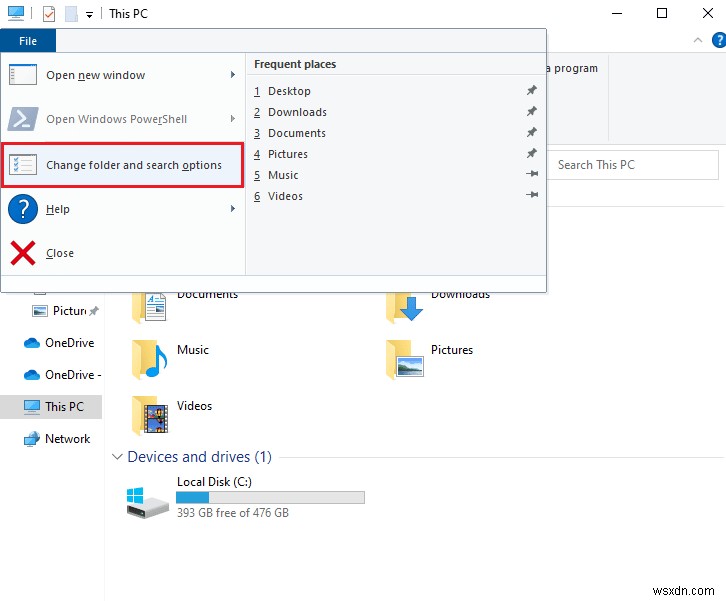
Task: Open the File tab menu
Action: pyautogui.click(x=28, y=41)
